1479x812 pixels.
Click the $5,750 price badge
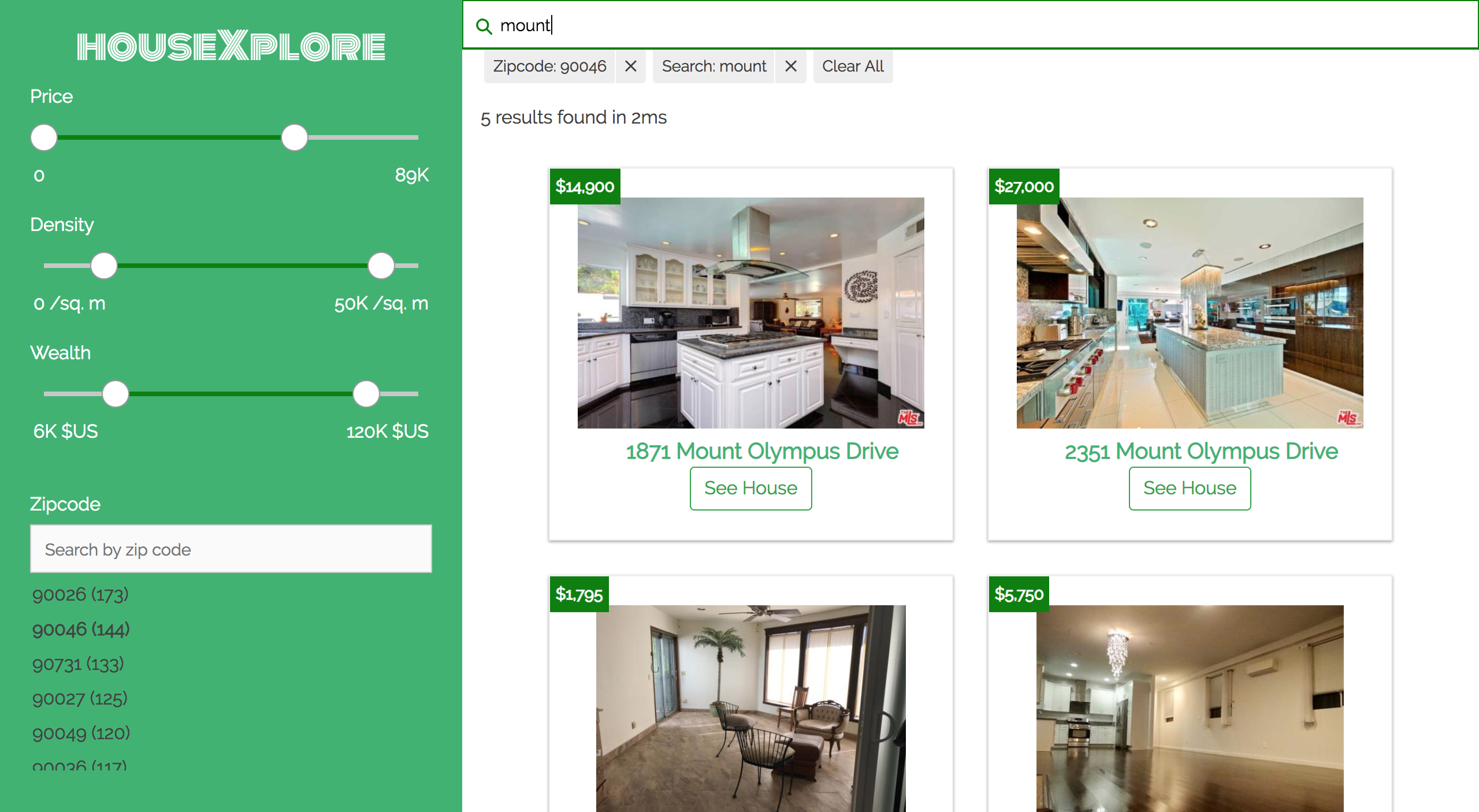[1019, 594]
